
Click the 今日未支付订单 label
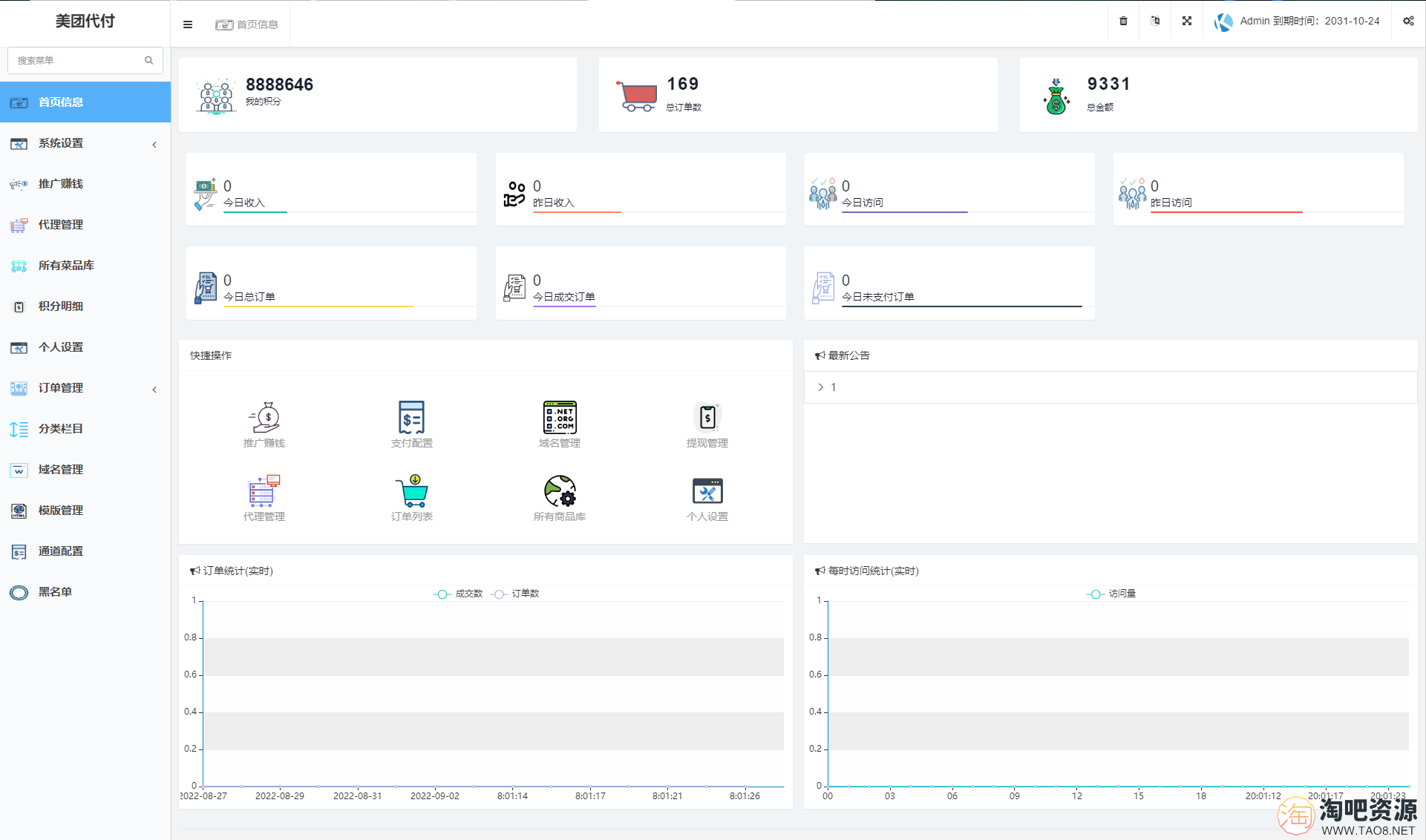[878, 297]
